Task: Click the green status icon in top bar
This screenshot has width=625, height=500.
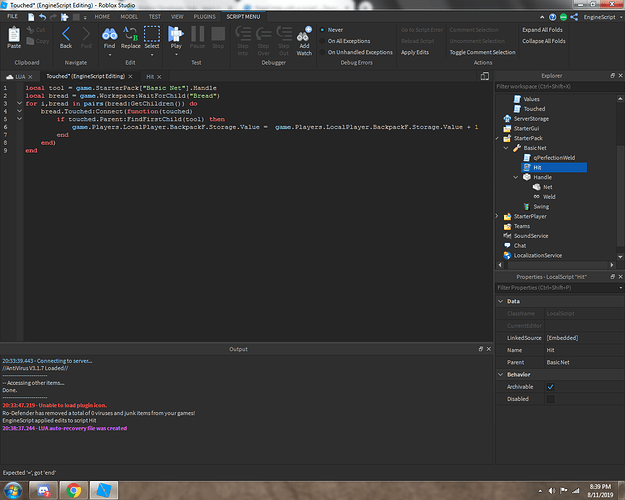Action: [563, 17]
